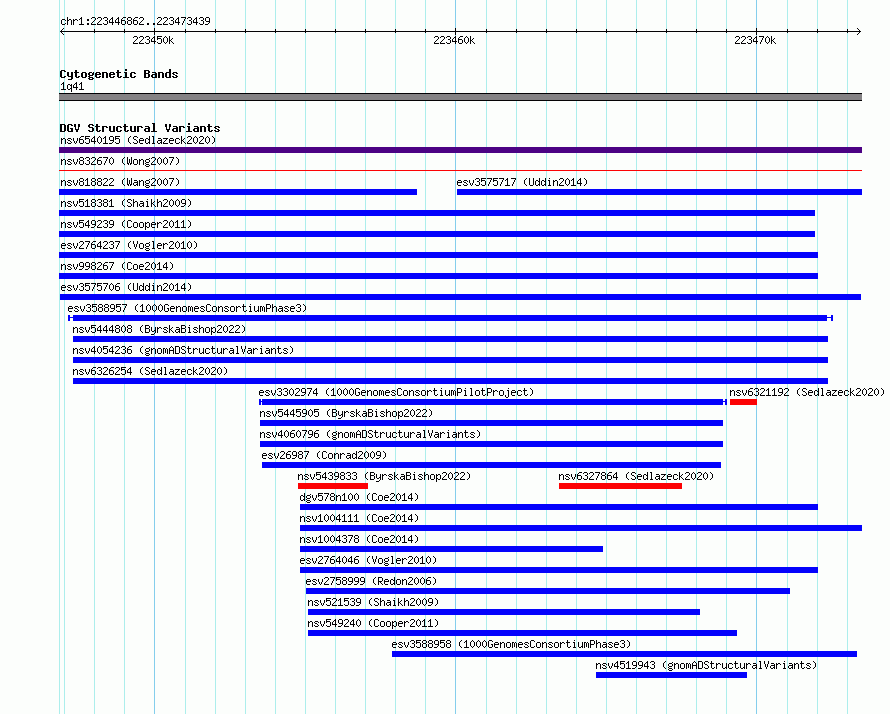Click the 1q41 cytogenetic band label

tap(72, 86)
